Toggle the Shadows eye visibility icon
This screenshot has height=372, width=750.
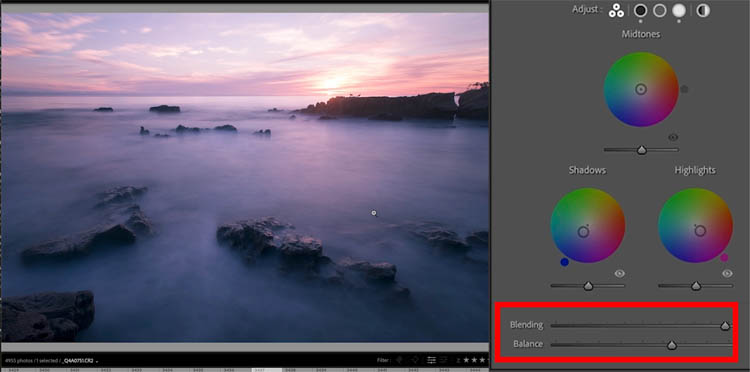[x=620, y=274]
